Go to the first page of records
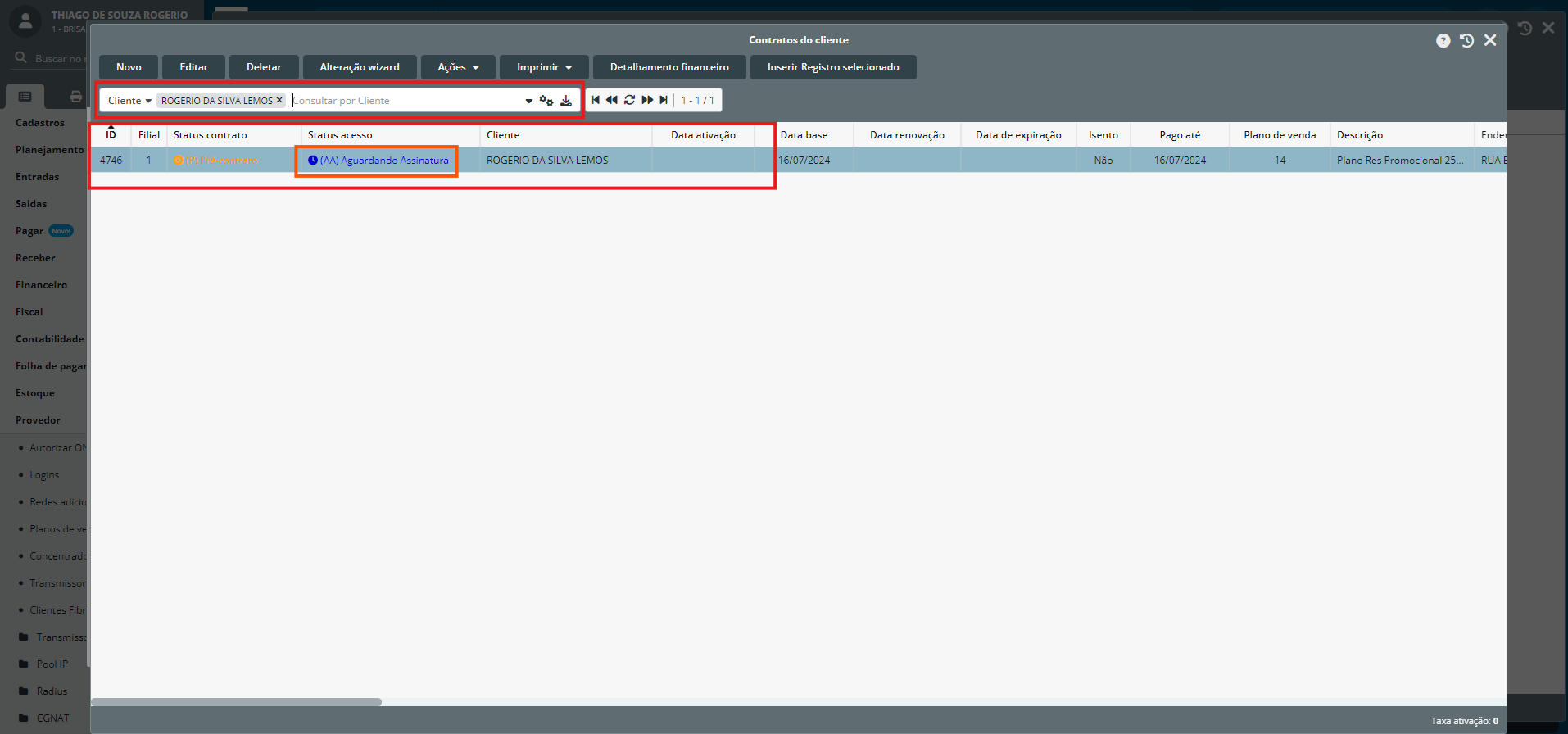The image size is (1568, 734). pyautogui.click(x=596, y=100)
